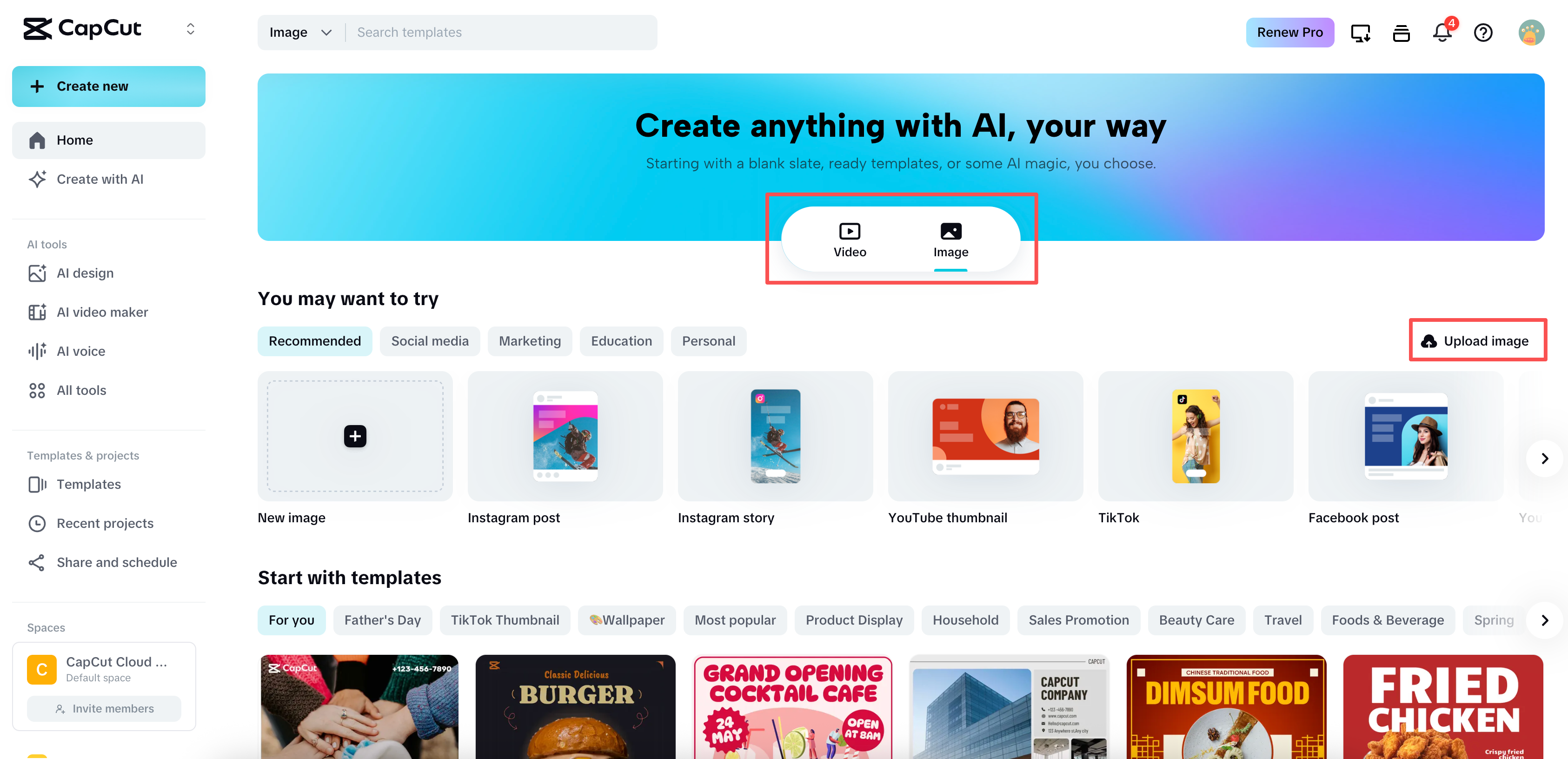Expand the CapCut workspace switcher arrows
This screenshot has height=759, width=1568.
[x=191, y=29]
